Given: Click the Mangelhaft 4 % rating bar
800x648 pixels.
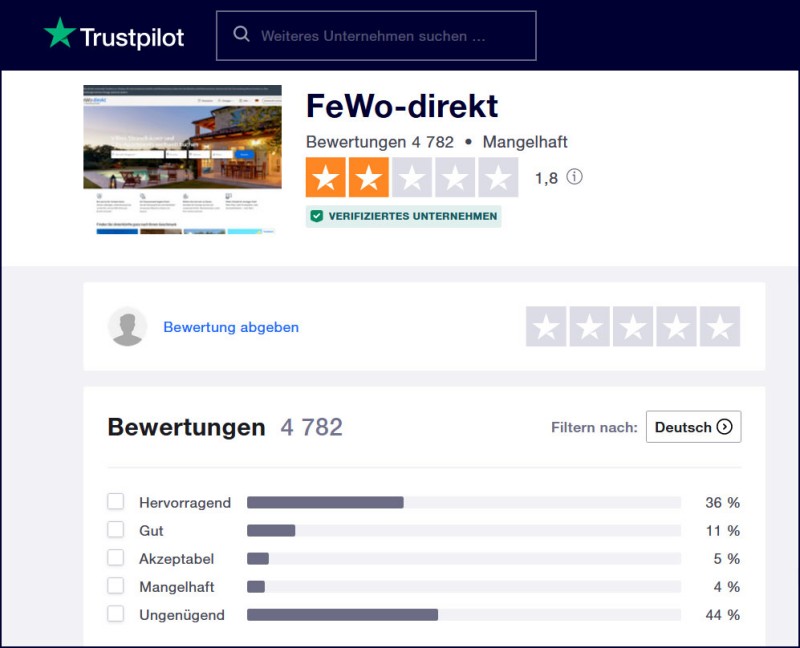Looking at the screenshot, I should pos(464,587).
